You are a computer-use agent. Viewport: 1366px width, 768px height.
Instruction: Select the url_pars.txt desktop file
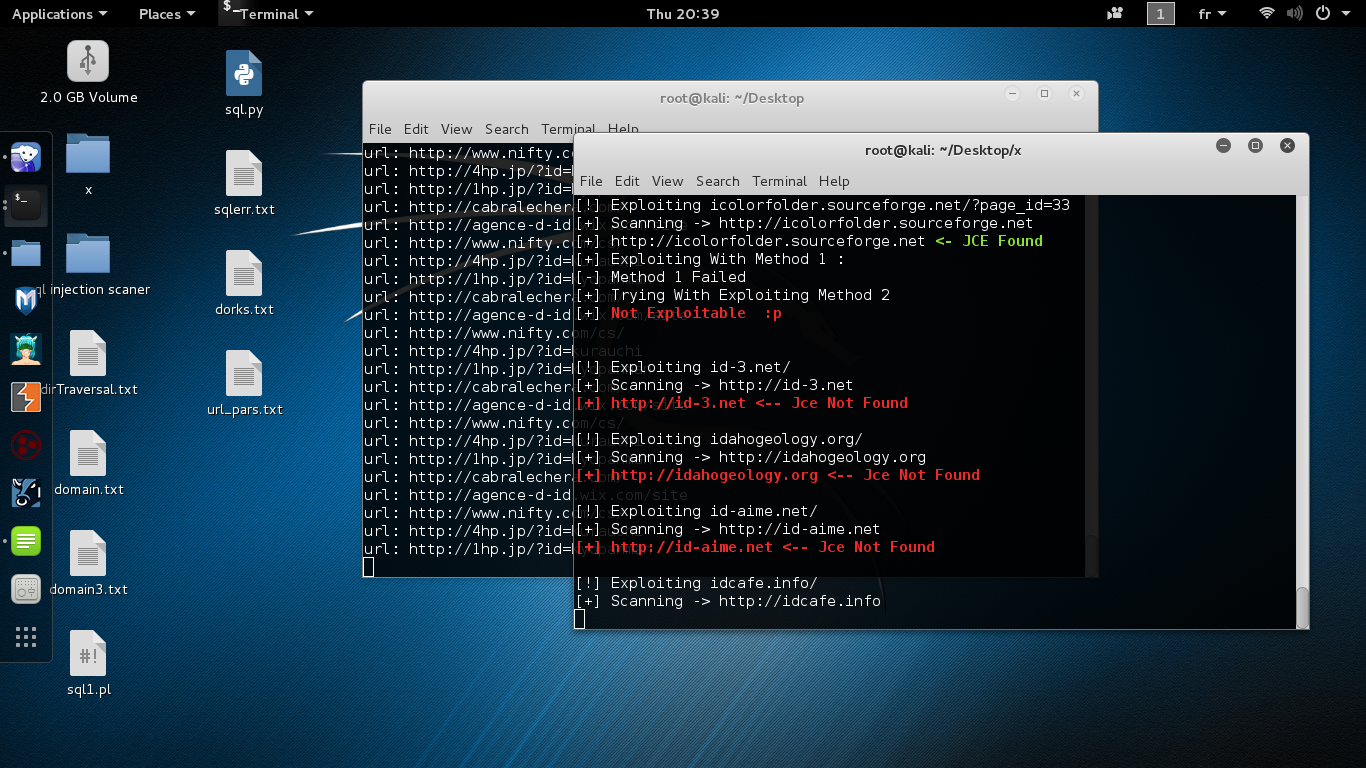[x=244, y=384]
